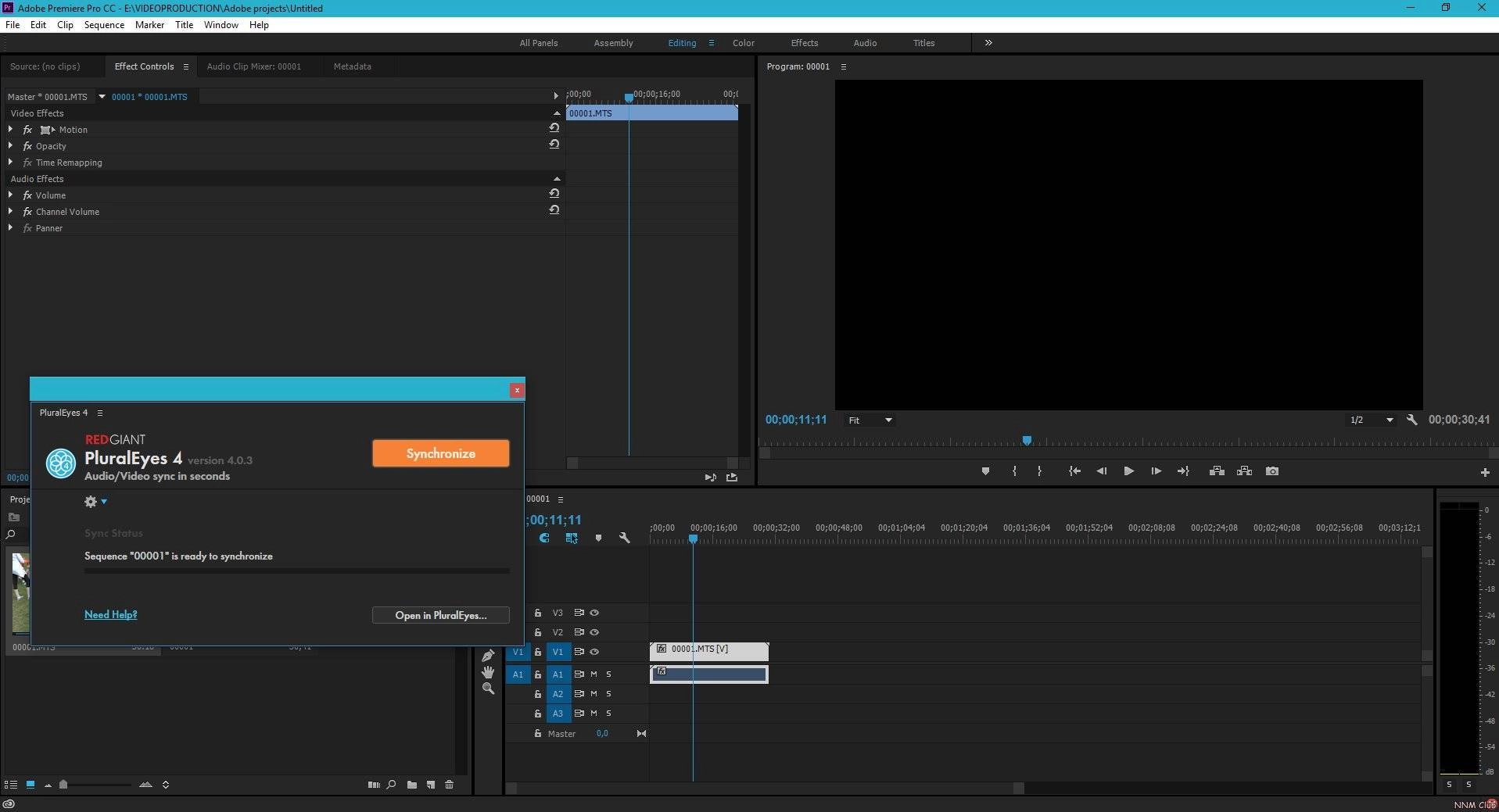Toggle track lock on V3
Screen dimensions: 1499x812
(x=537, y=613)
